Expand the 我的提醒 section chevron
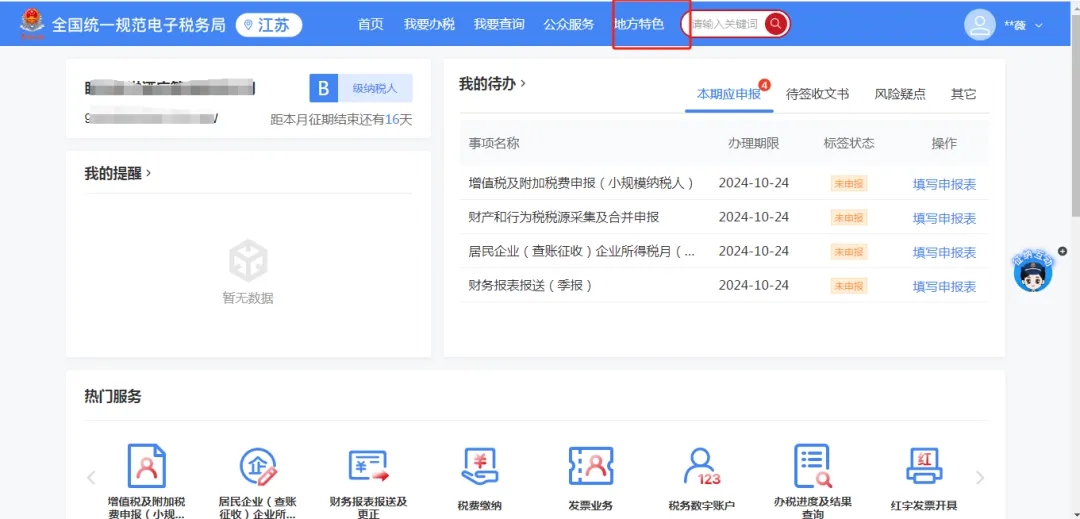 (x=149, y=173)
